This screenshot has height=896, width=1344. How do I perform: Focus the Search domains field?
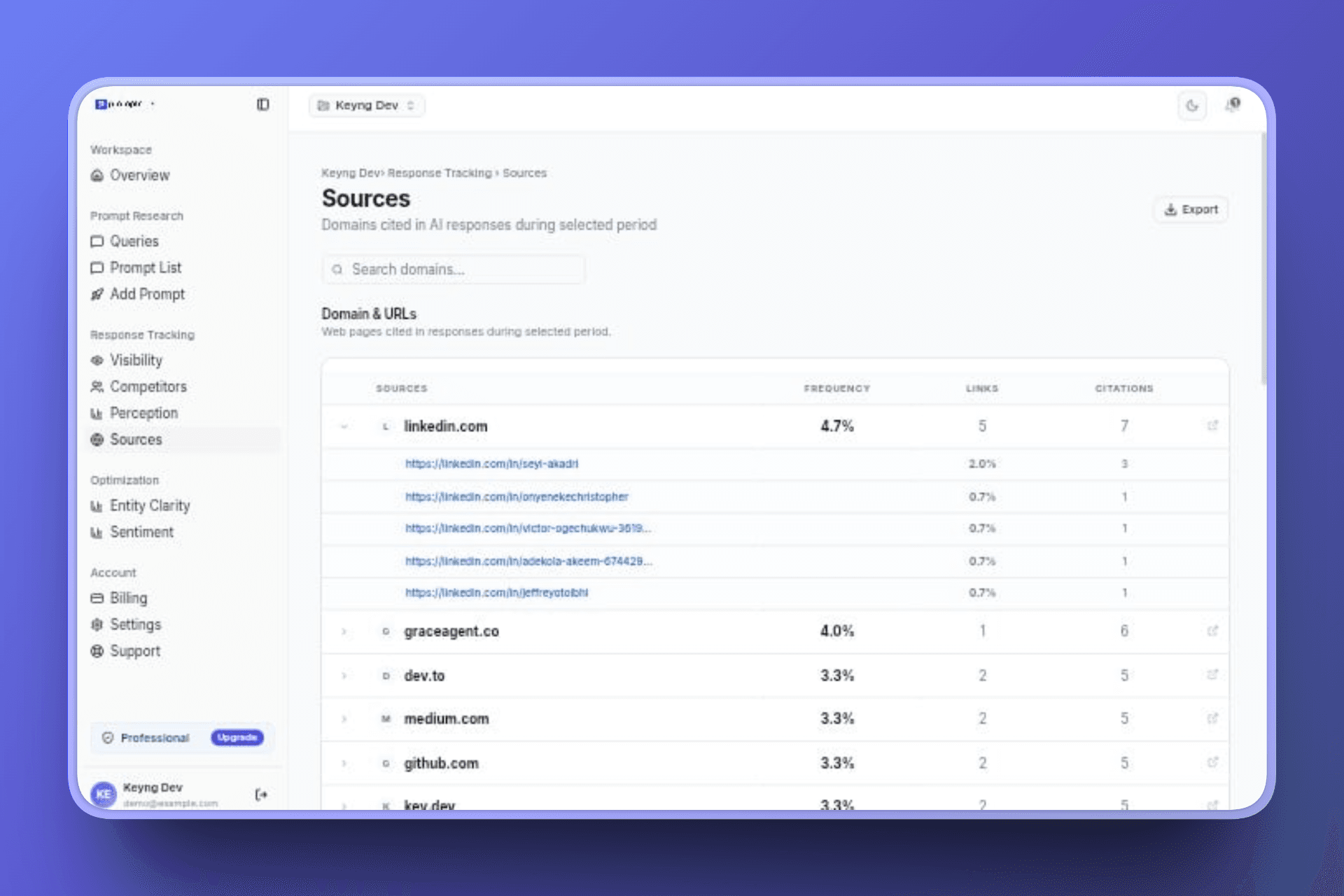pyautogui.click(x=454, y=269)
